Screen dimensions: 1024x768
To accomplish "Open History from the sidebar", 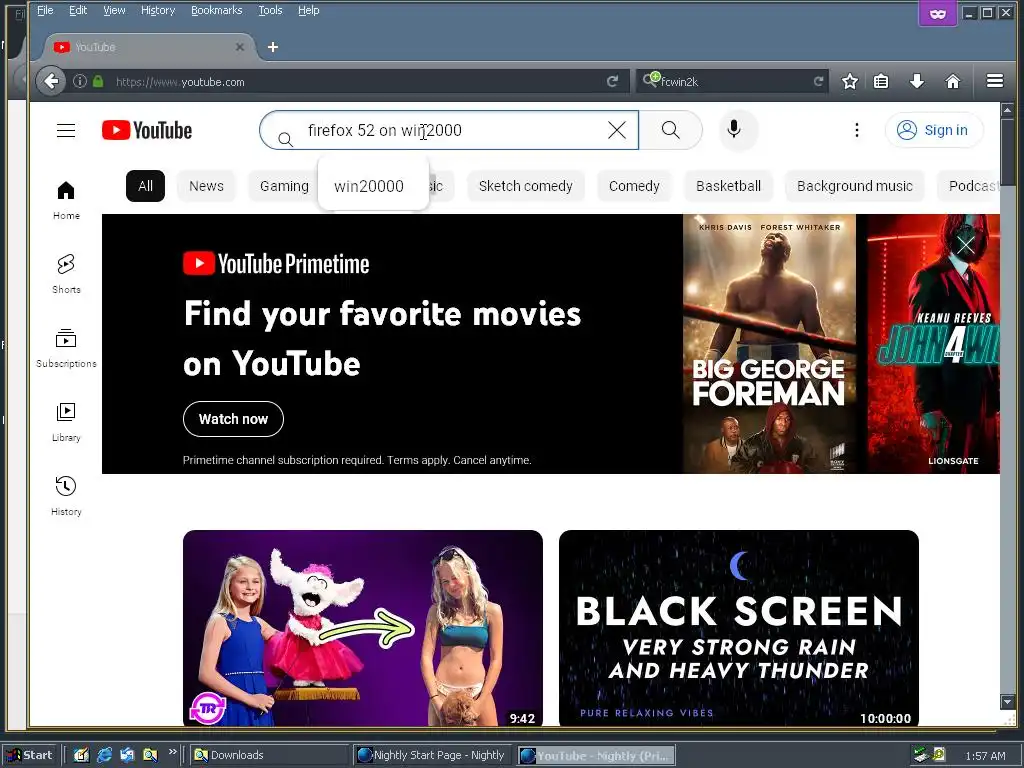I will point(66,496).
